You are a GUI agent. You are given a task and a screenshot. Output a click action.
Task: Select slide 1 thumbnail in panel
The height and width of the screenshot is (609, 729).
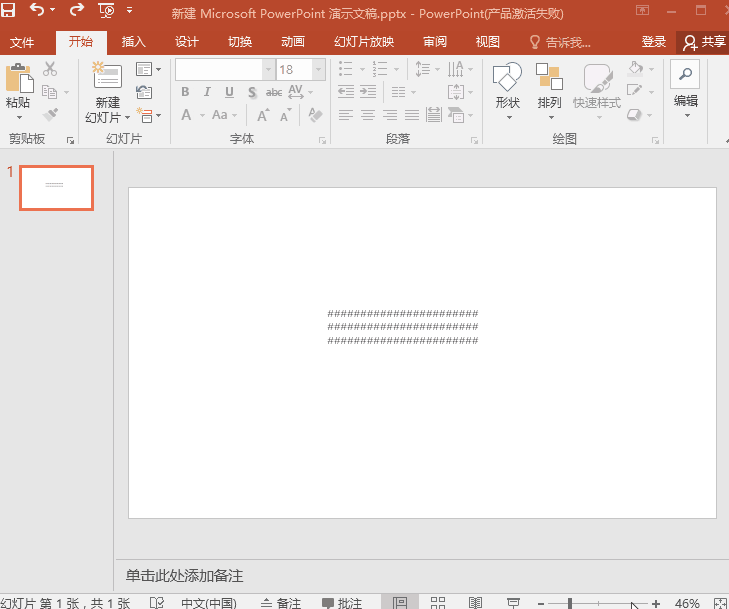click(x=57, y=188)
